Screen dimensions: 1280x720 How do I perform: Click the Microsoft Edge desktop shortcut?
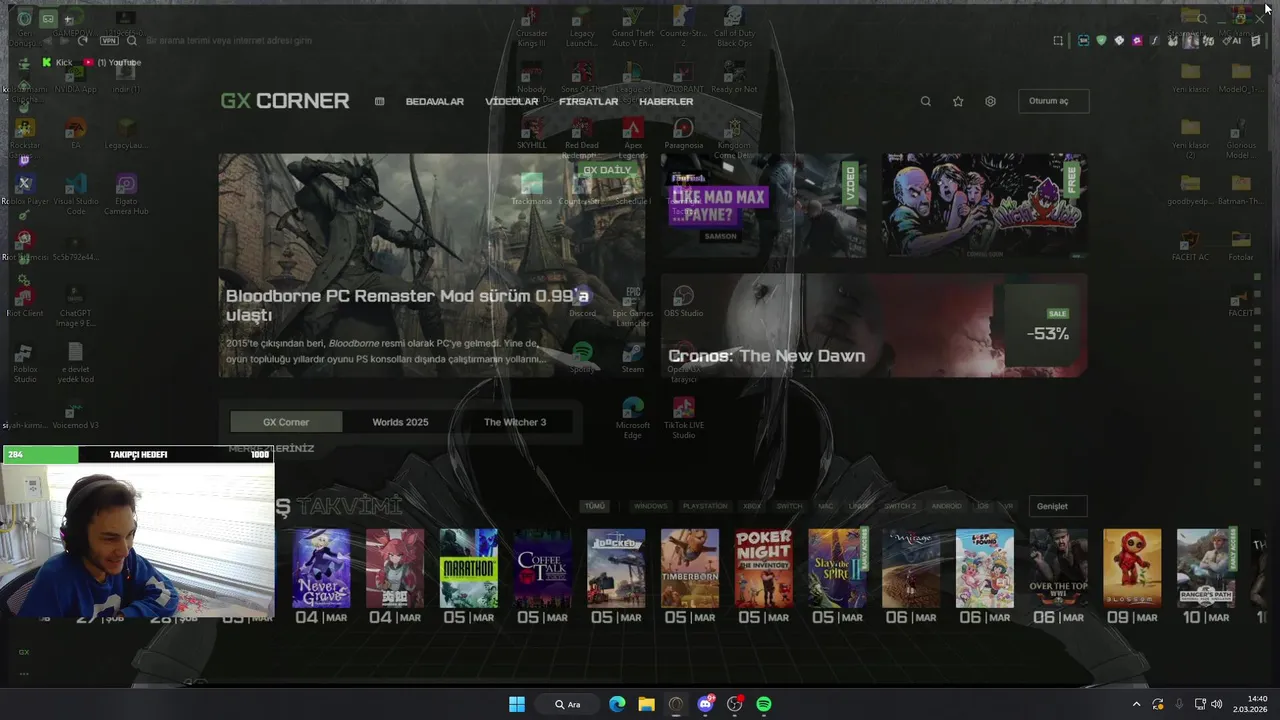[x=633, y=417]
